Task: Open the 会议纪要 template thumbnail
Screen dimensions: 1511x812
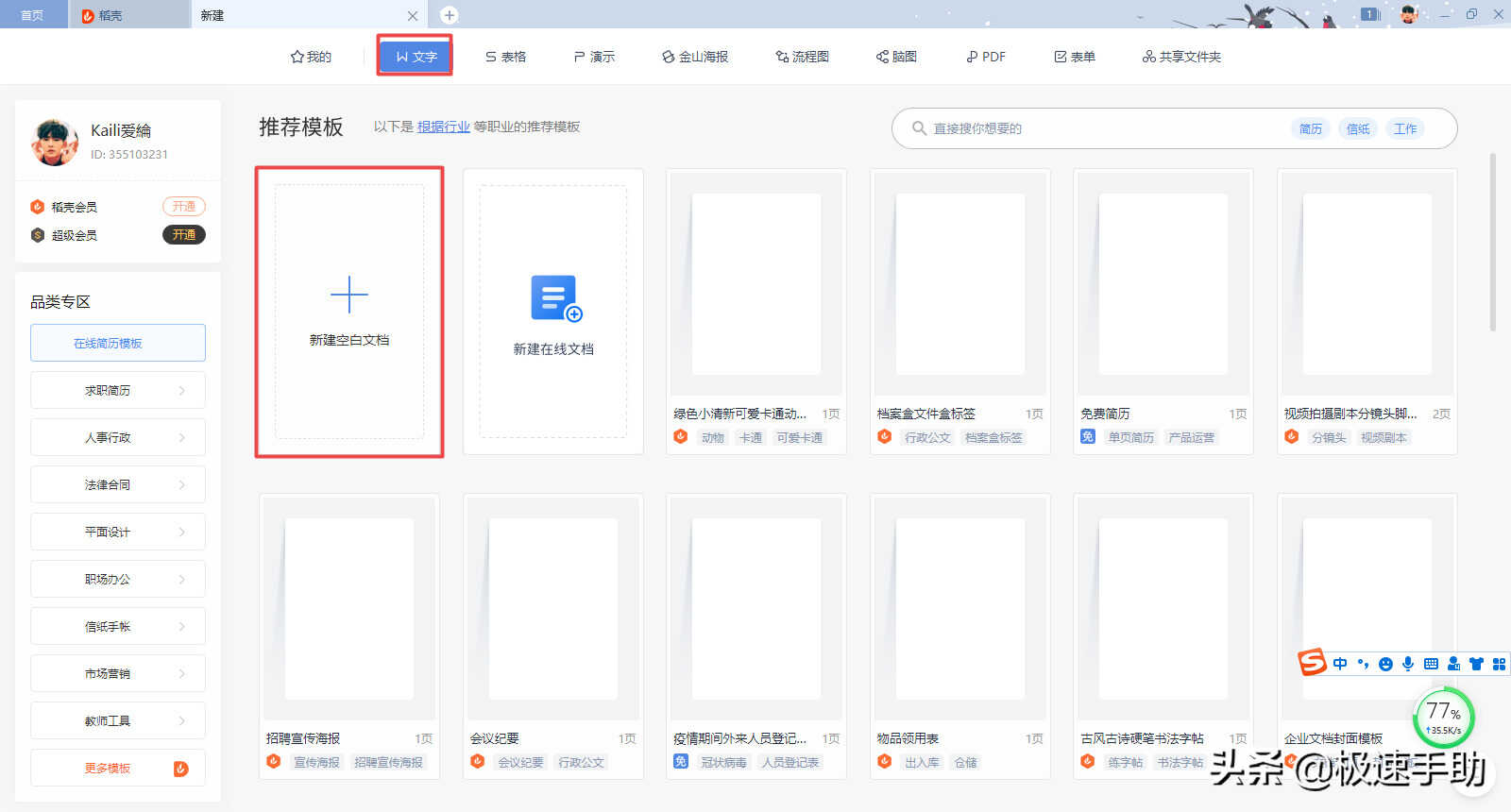Action: point(553,608)
